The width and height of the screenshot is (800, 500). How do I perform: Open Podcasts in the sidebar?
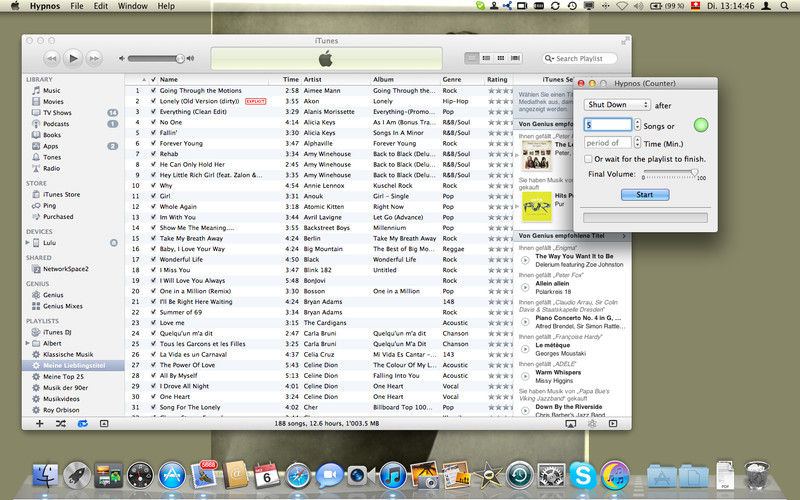pos(56,124)
